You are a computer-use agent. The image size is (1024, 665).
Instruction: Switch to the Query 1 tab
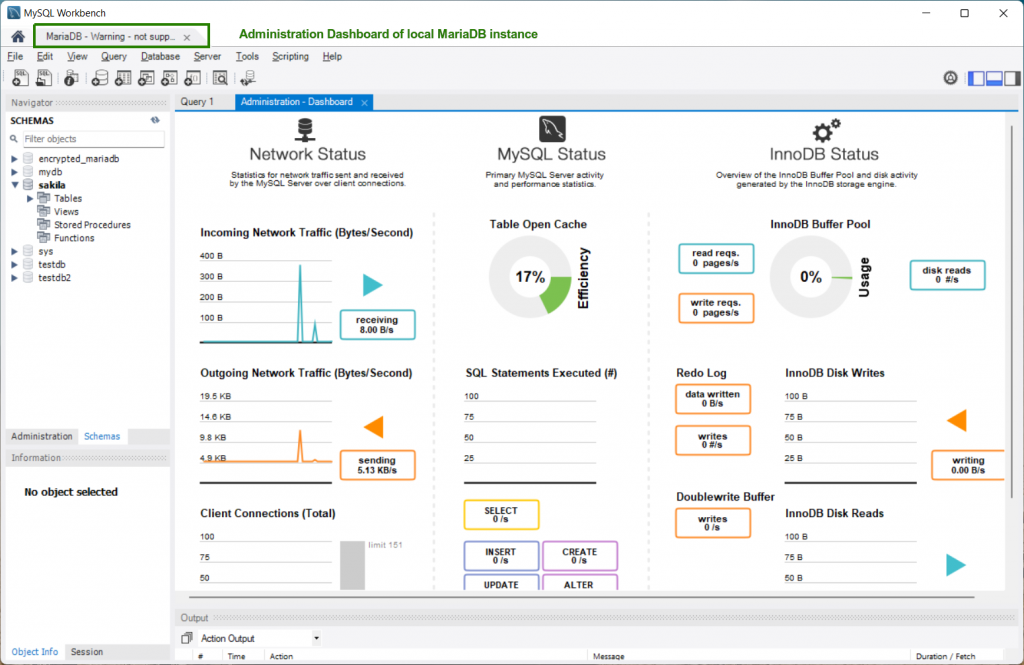pos(197,102)
